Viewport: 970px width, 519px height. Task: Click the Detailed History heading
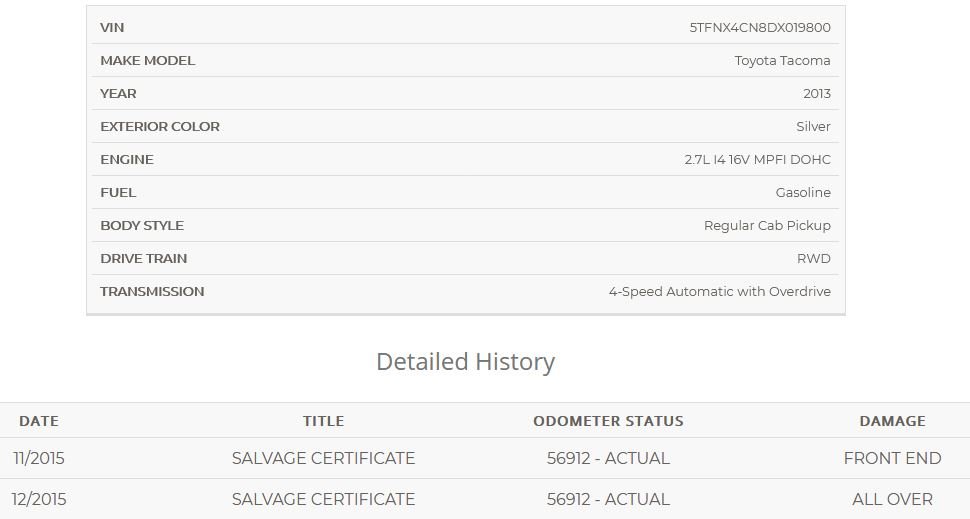pyautogui.click(x=465, y=362)
